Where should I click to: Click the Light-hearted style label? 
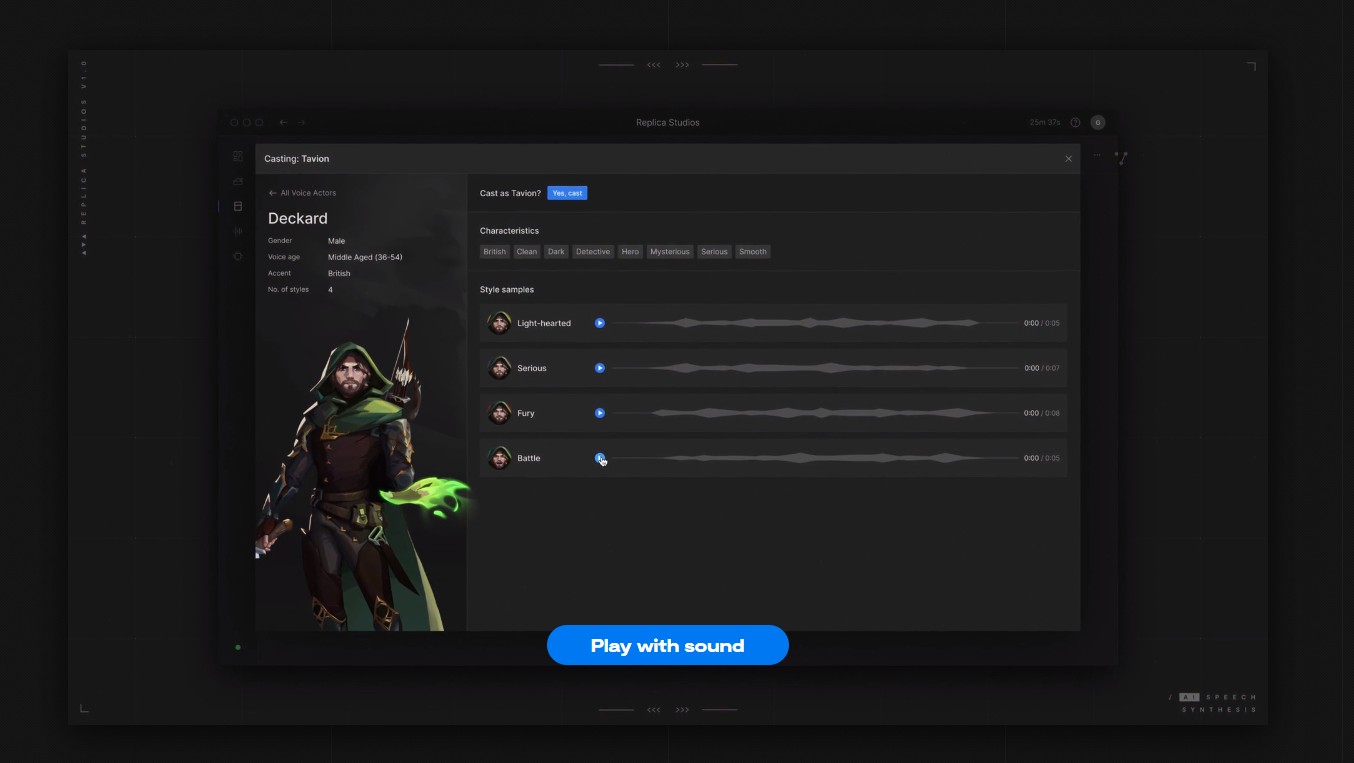coord(544,323)
